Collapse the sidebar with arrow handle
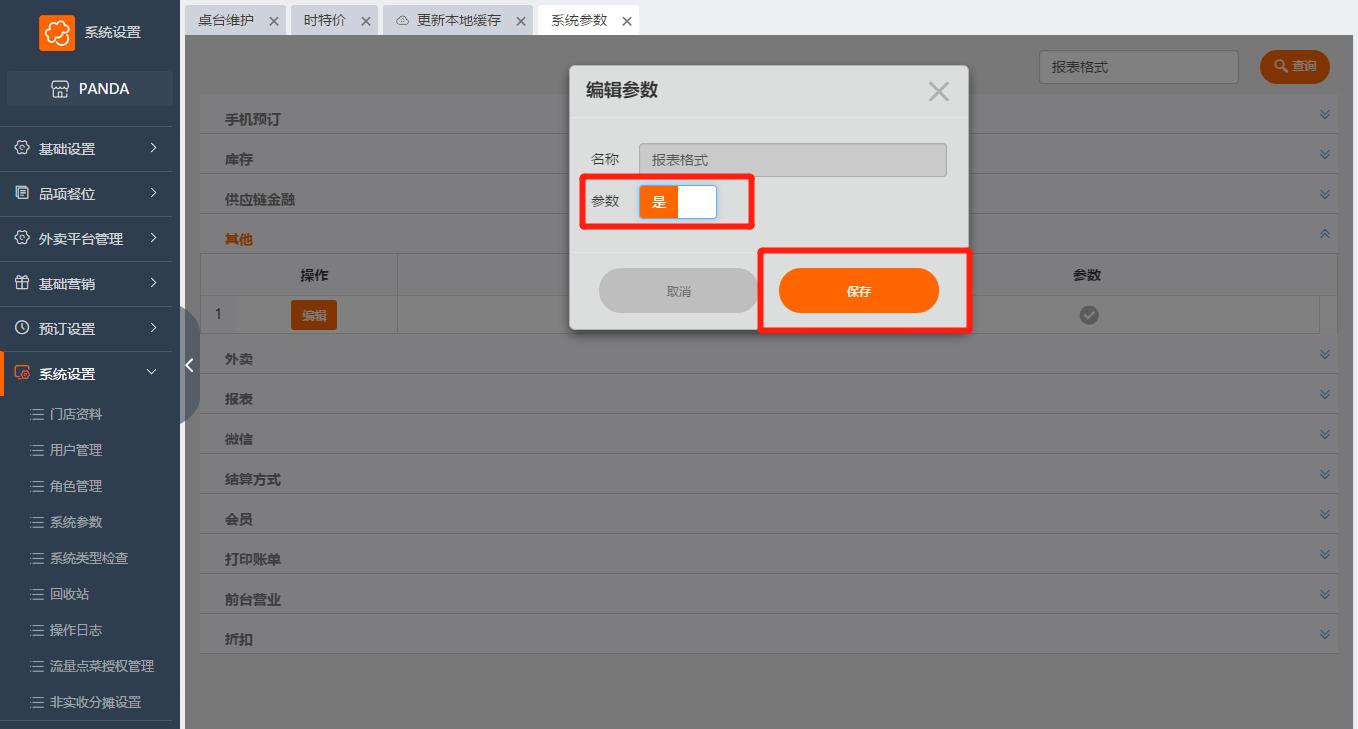1358x729 pixels. 189,365
